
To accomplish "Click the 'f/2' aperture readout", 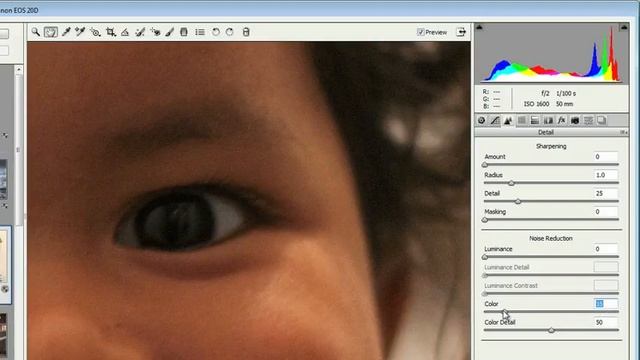I will (545, 93).
